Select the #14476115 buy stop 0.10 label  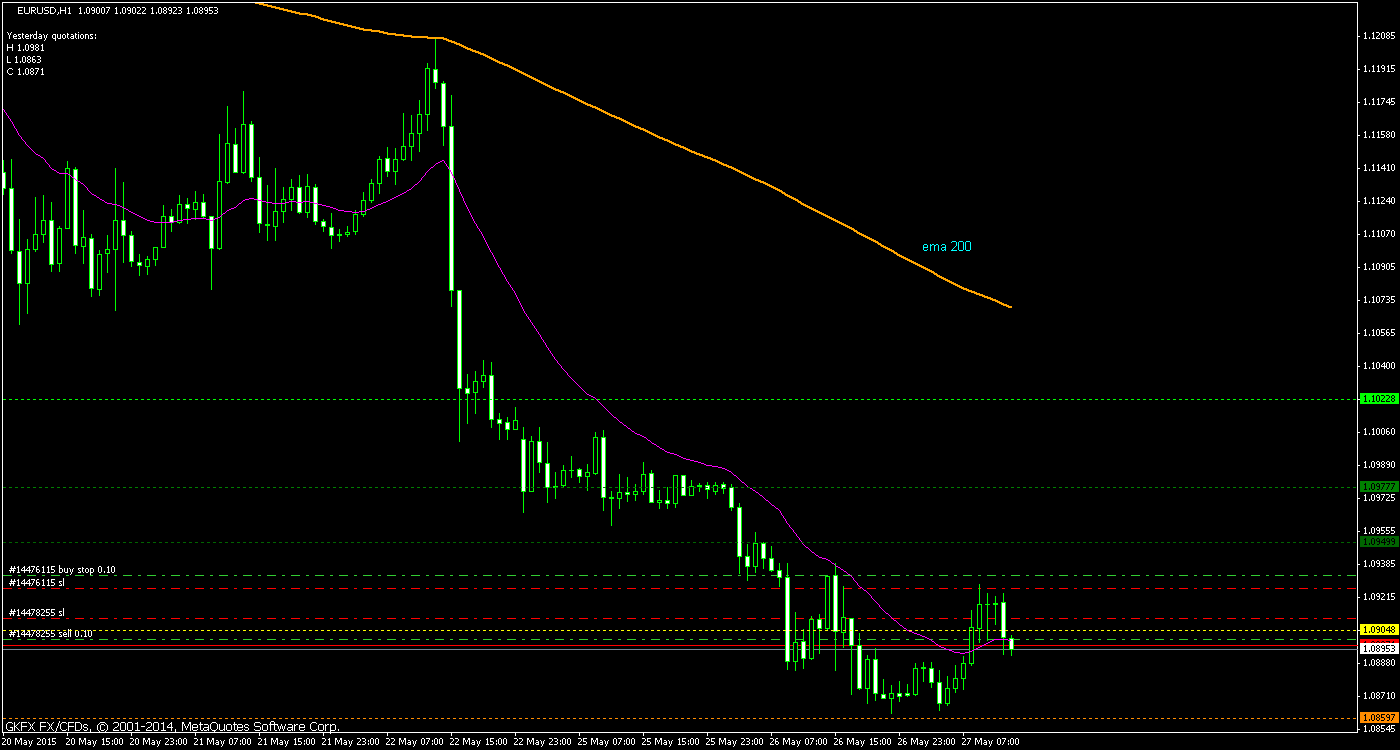62,568
